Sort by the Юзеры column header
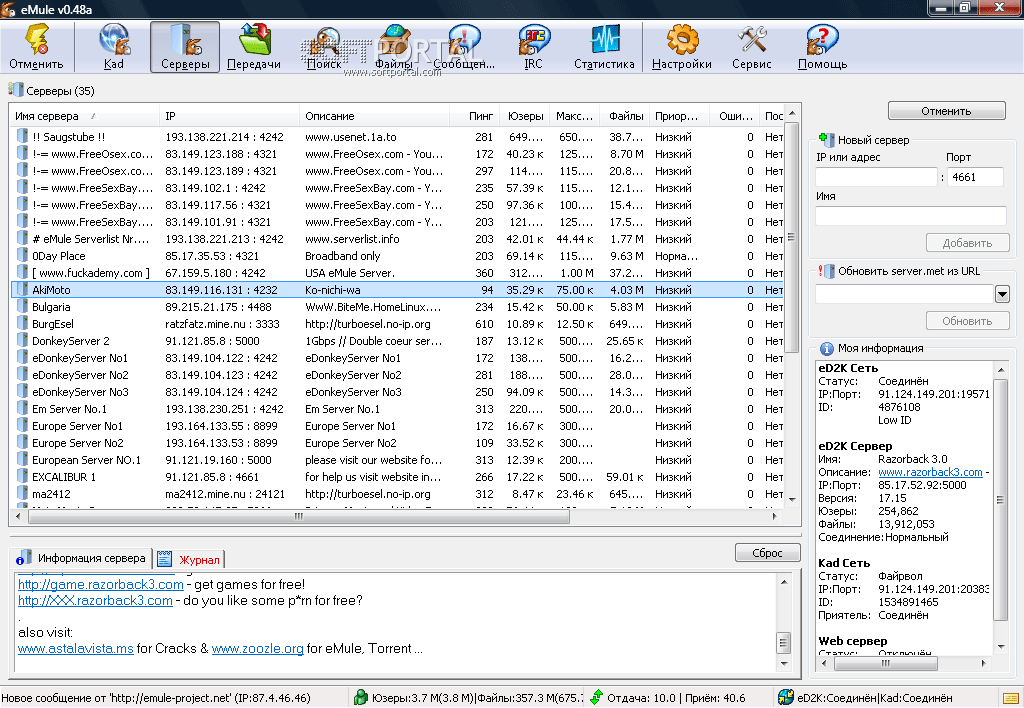 [525, 116]
